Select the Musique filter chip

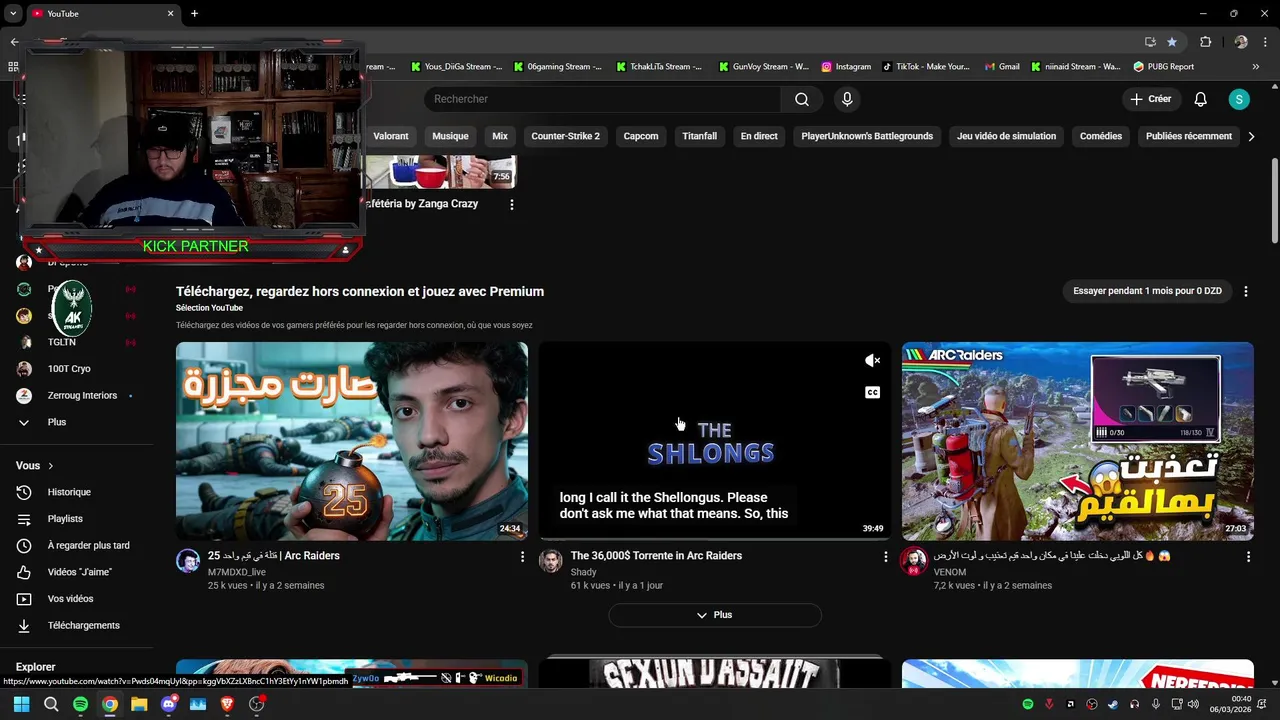pos(450,136)
